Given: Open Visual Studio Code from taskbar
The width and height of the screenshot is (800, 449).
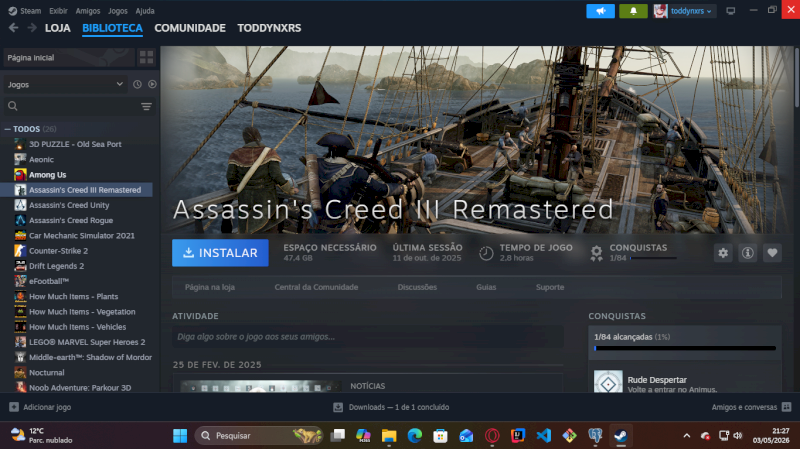Looking at the screenshot, I should coord(544,436).
